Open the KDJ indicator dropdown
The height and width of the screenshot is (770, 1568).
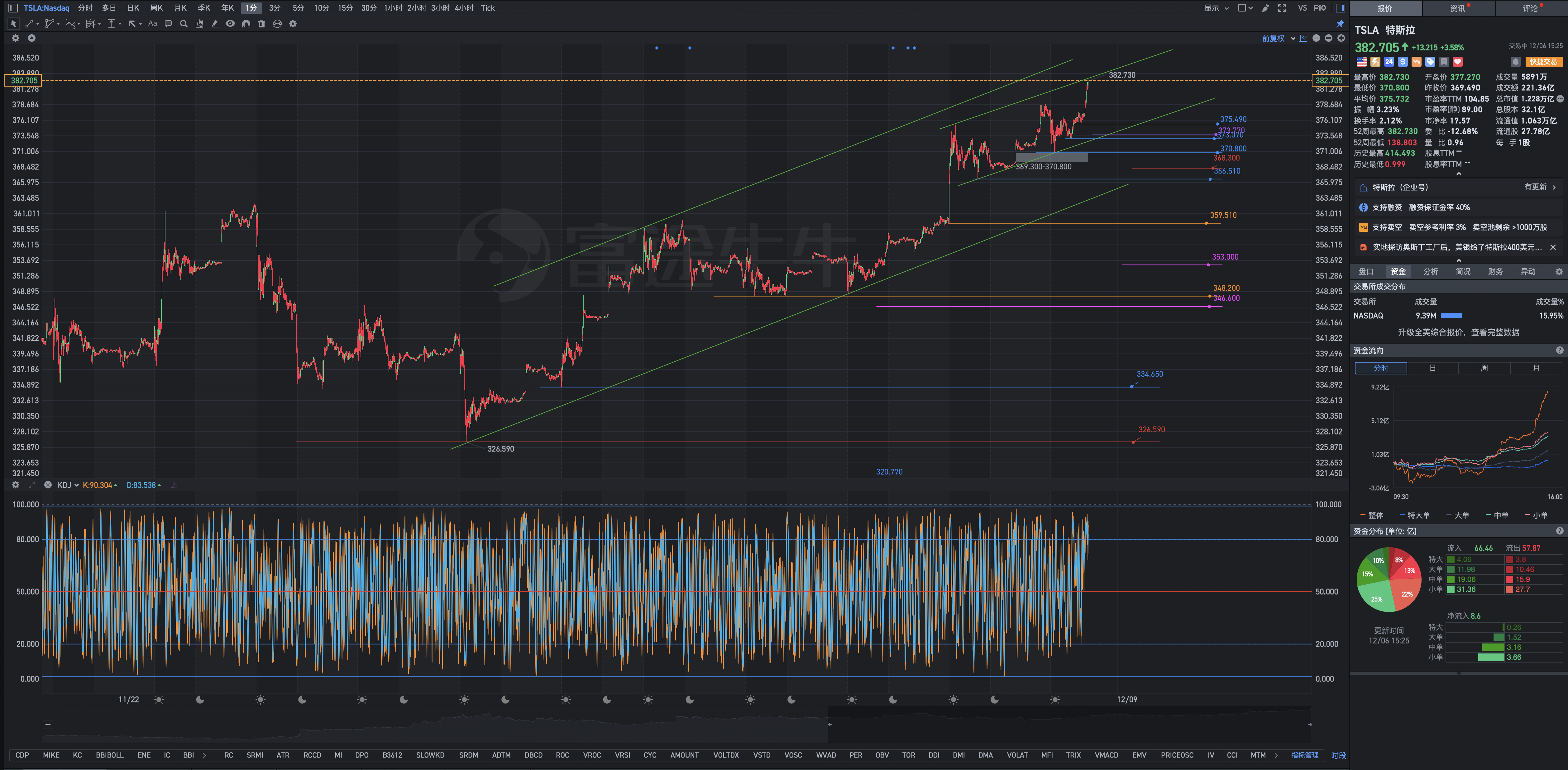[x=68, y=485]
